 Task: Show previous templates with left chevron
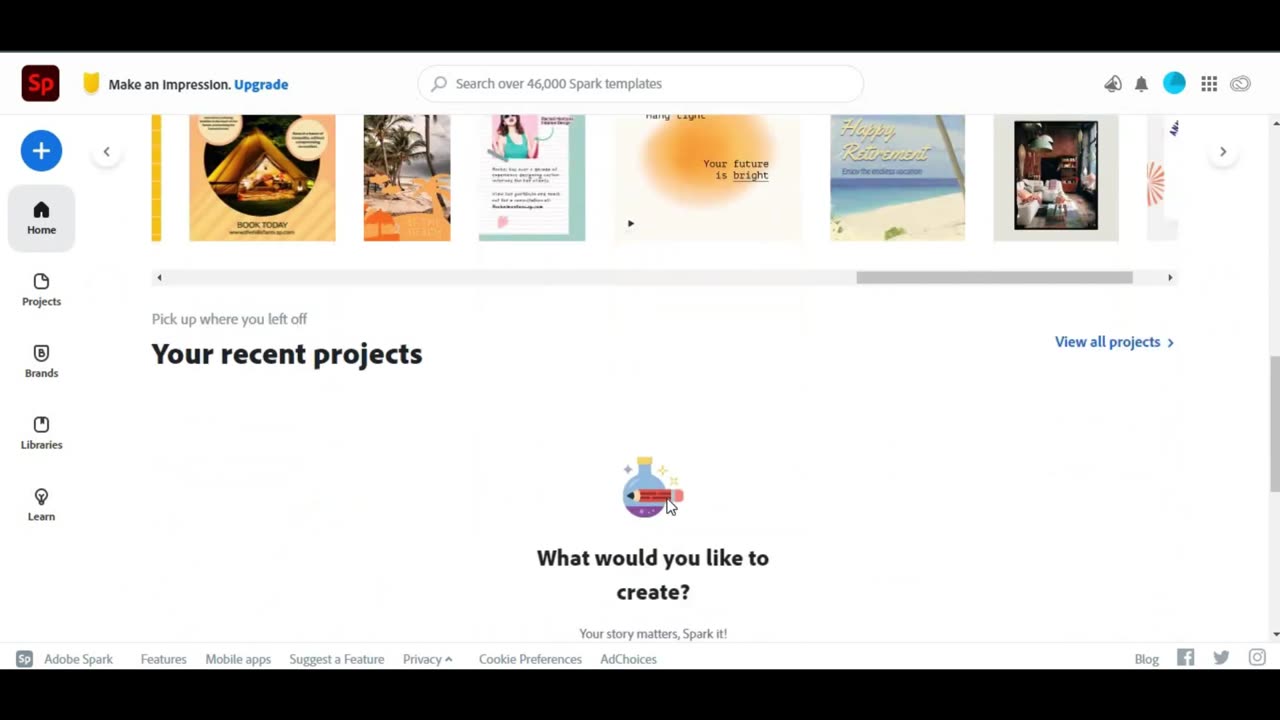(106, 152)
